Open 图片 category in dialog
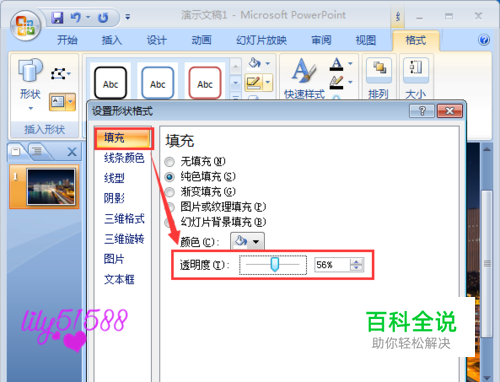The height and width of the screenshot is (382, 500). (114, 259)
